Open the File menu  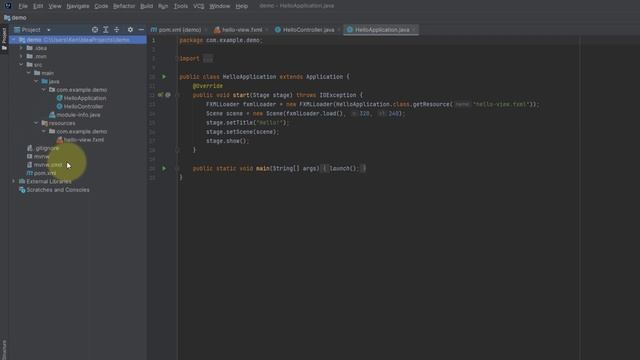(23, 6)
